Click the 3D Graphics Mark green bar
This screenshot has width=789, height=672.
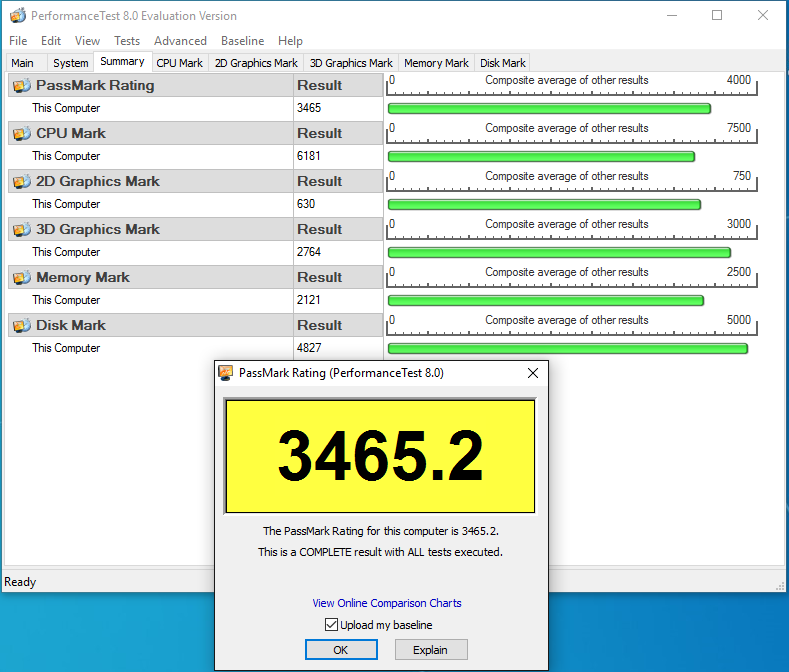[560, 252]
